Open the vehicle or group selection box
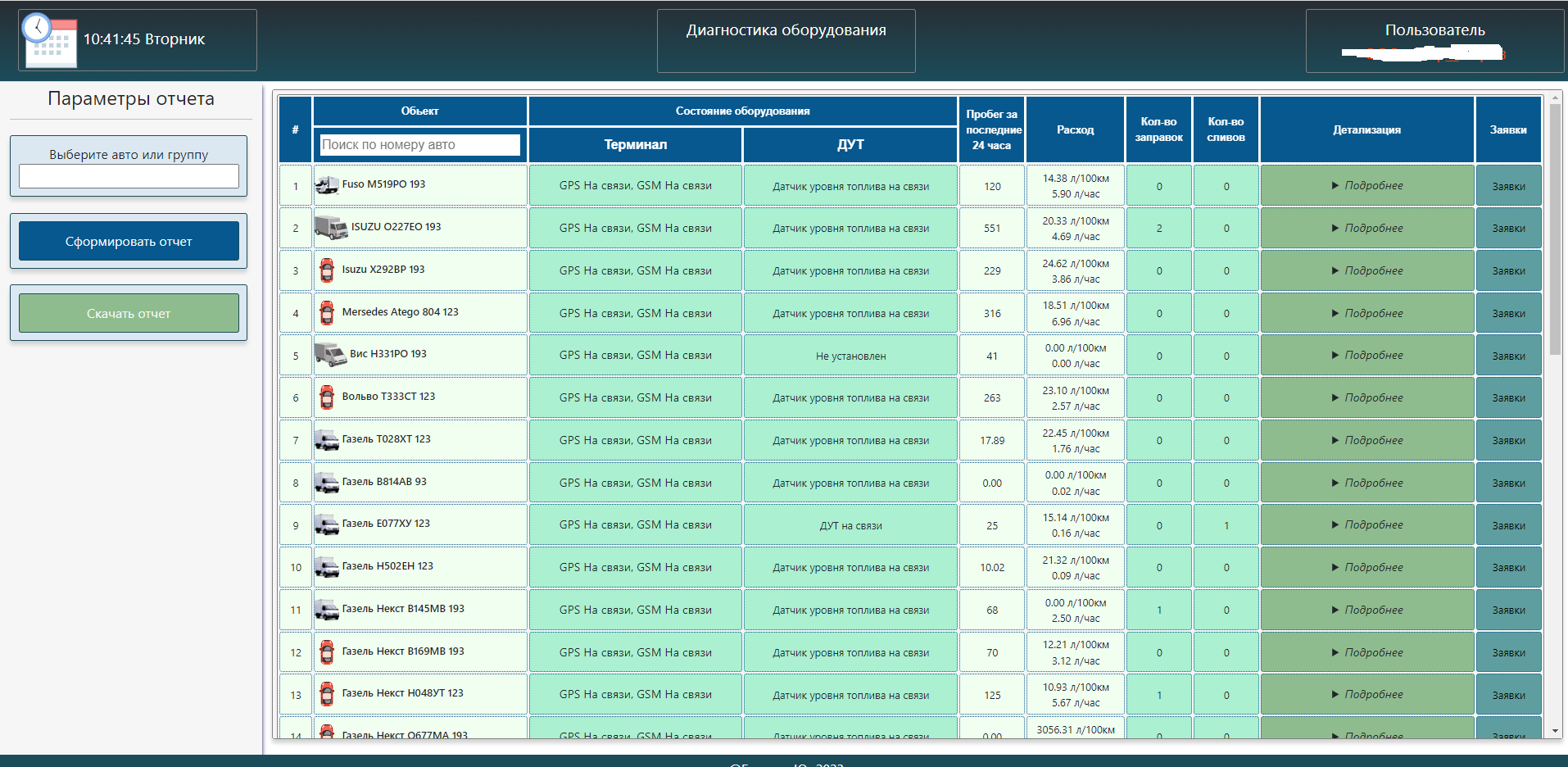Image resolution: width=1568 pixels, height=767 pixels. [x=129, y=176]
